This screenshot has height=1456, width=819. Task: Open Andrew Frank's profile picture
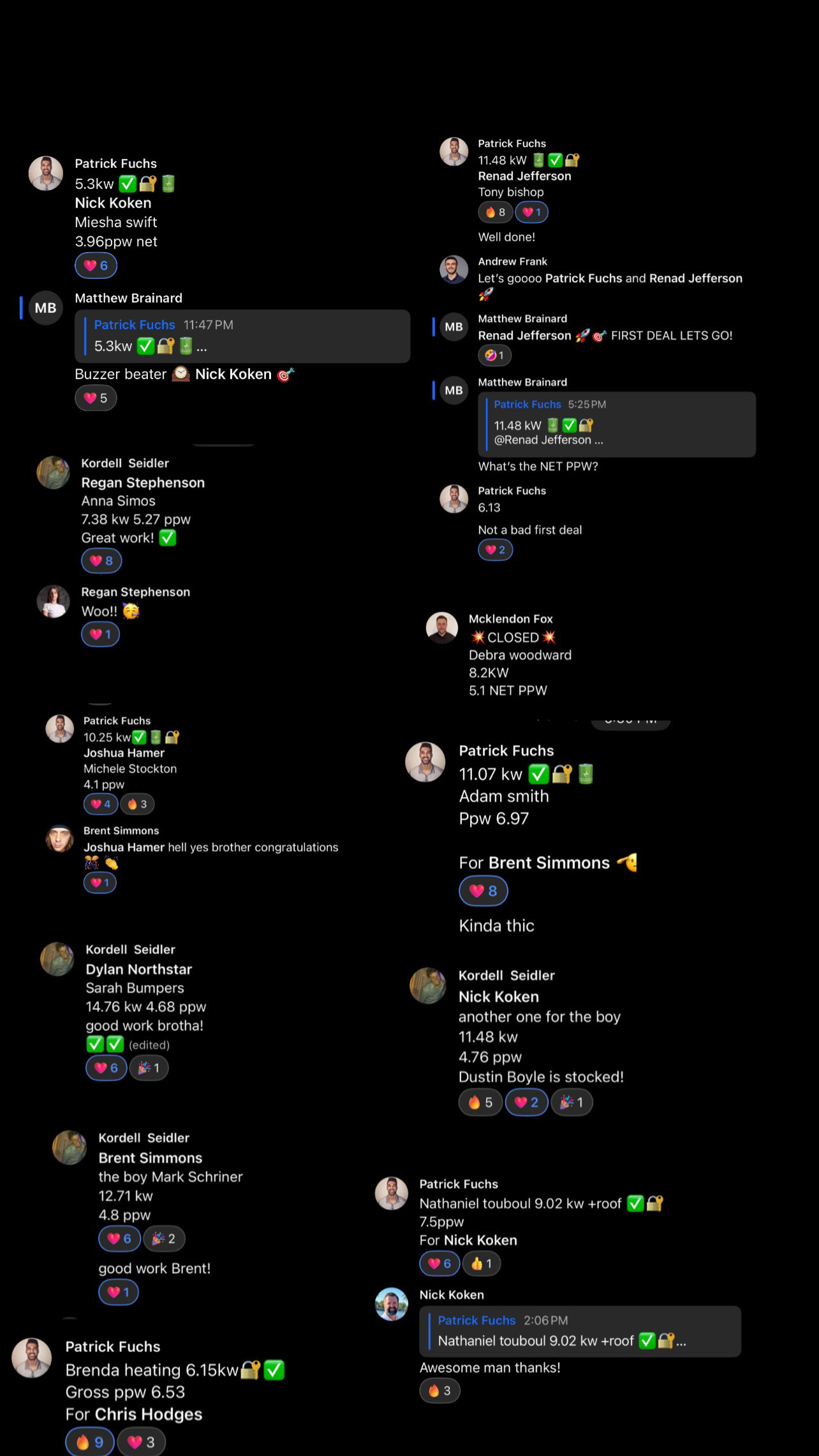point(454,269)
